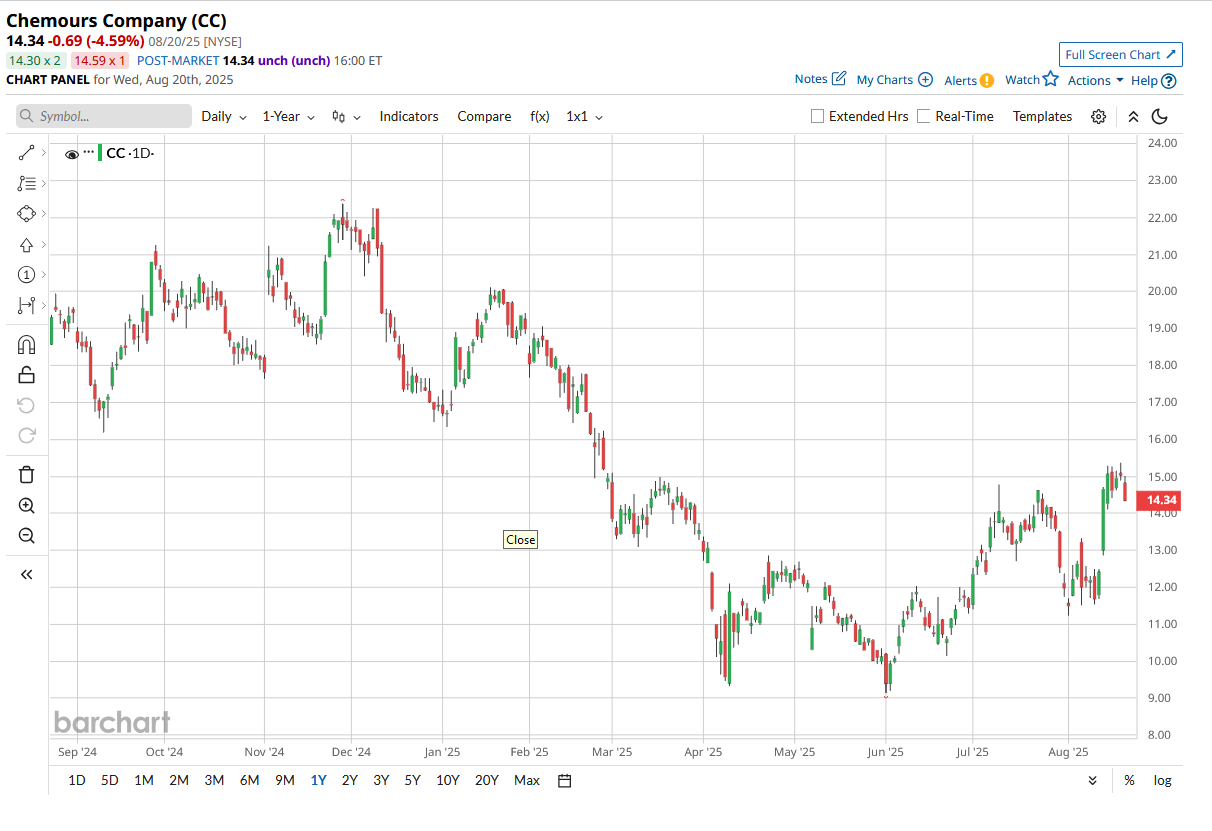Select the 2Y time range
This screenshot has width=1212, height=831.
point(349,781)
